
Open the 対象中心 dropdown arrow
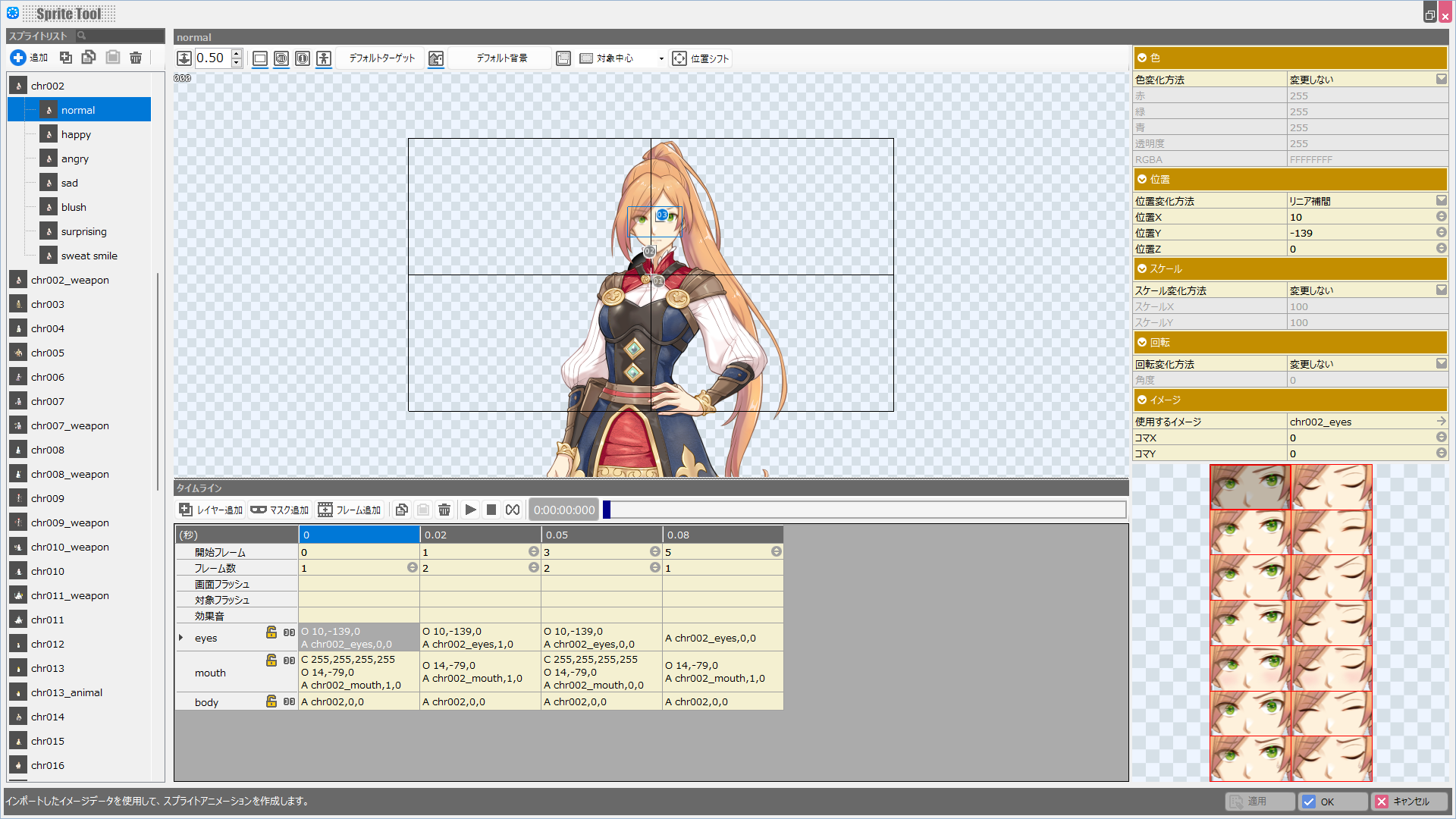tap(661, 58)
